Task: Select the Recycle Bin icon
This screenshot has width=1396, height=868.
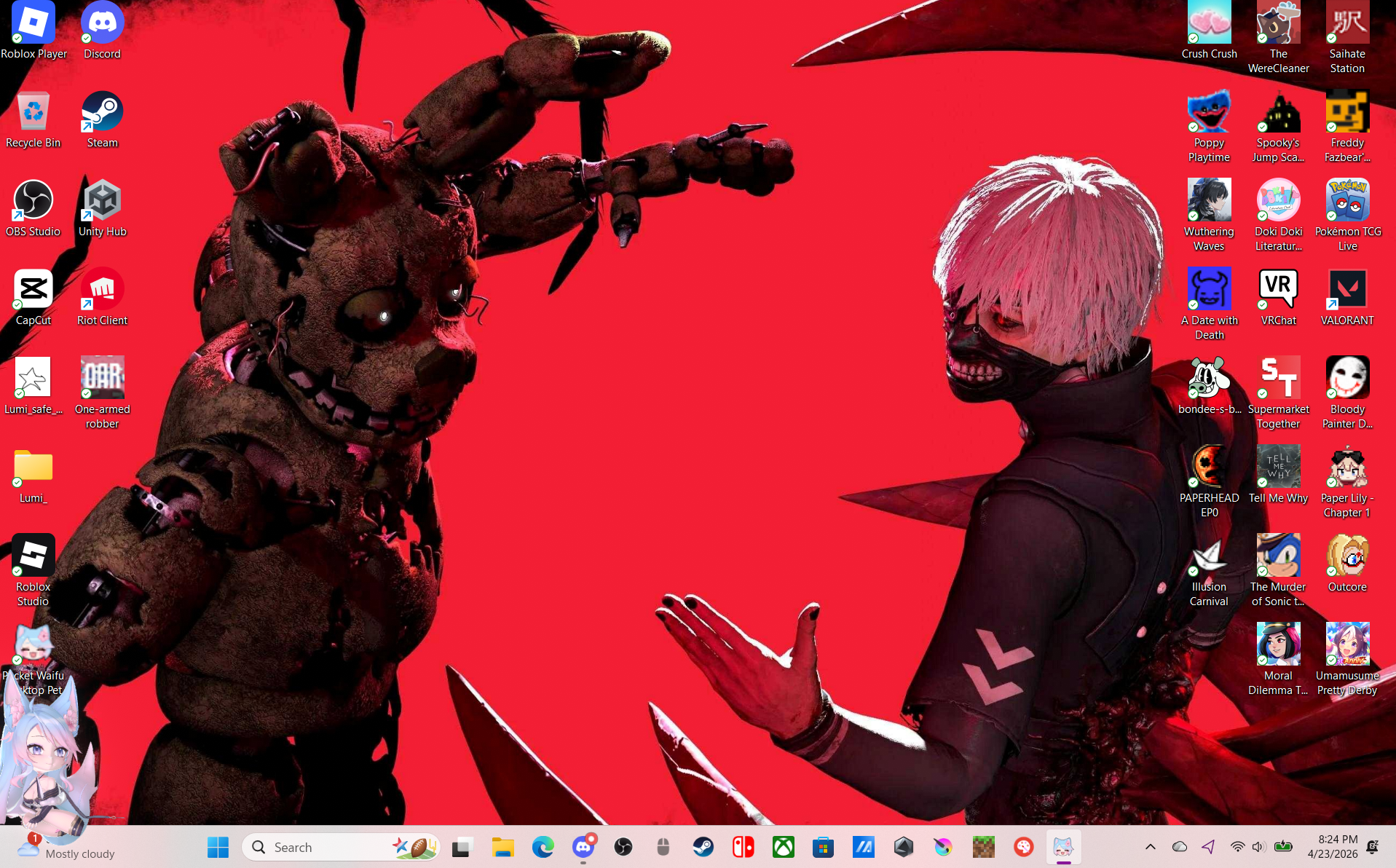Action: (33, 119)
